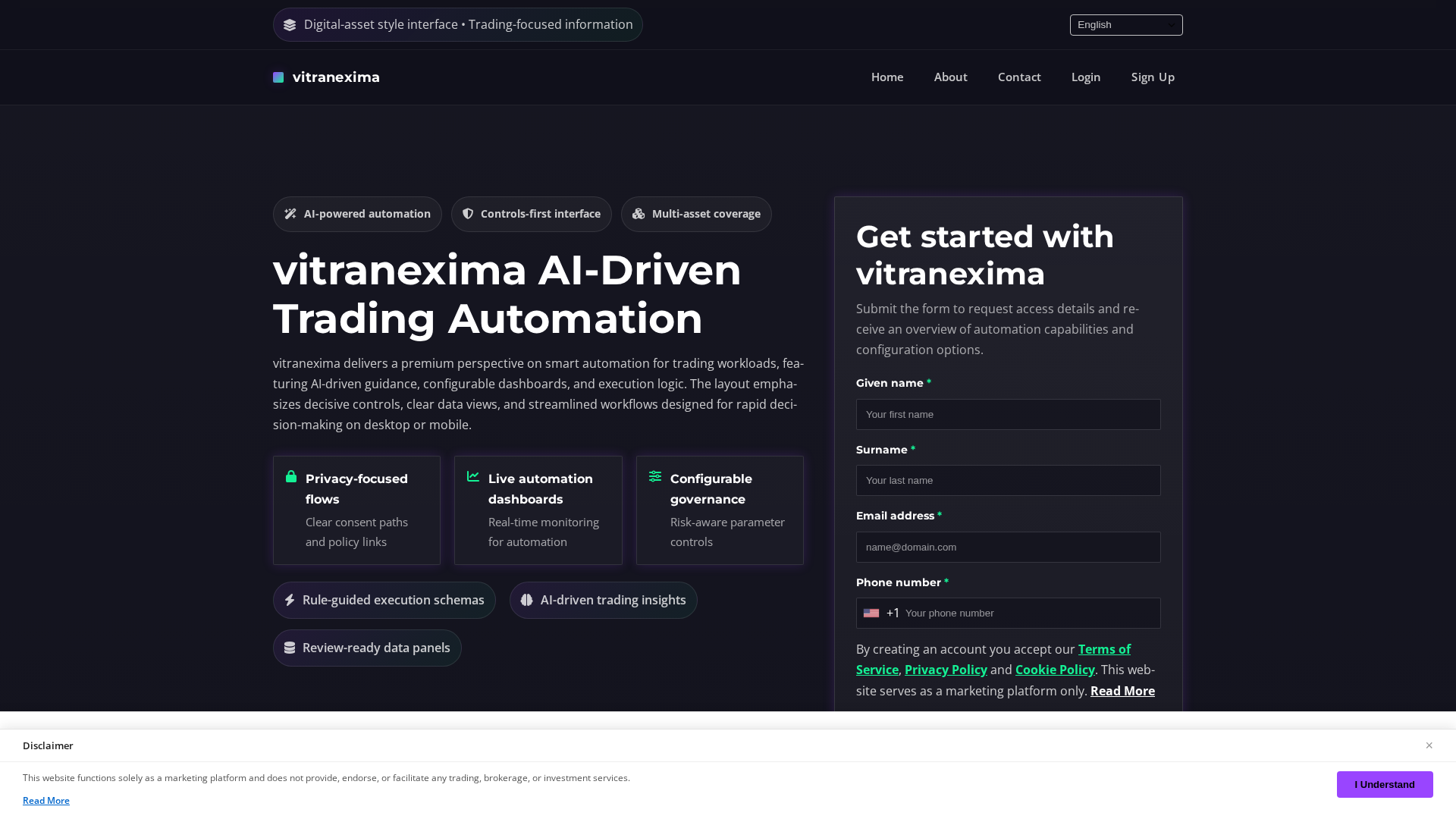This screenshot has height=819, width=1456.
Task: Select Sign Up in the navigation
Action: pyautogui.click(x=1153, y=77)
